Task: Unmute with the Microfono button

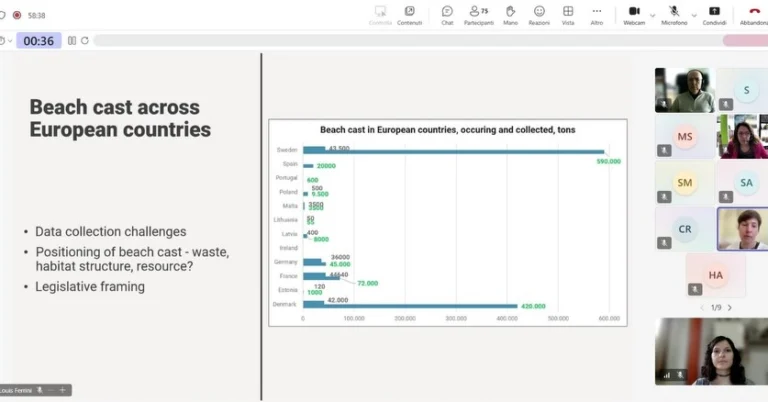Action: coord(674,14)
